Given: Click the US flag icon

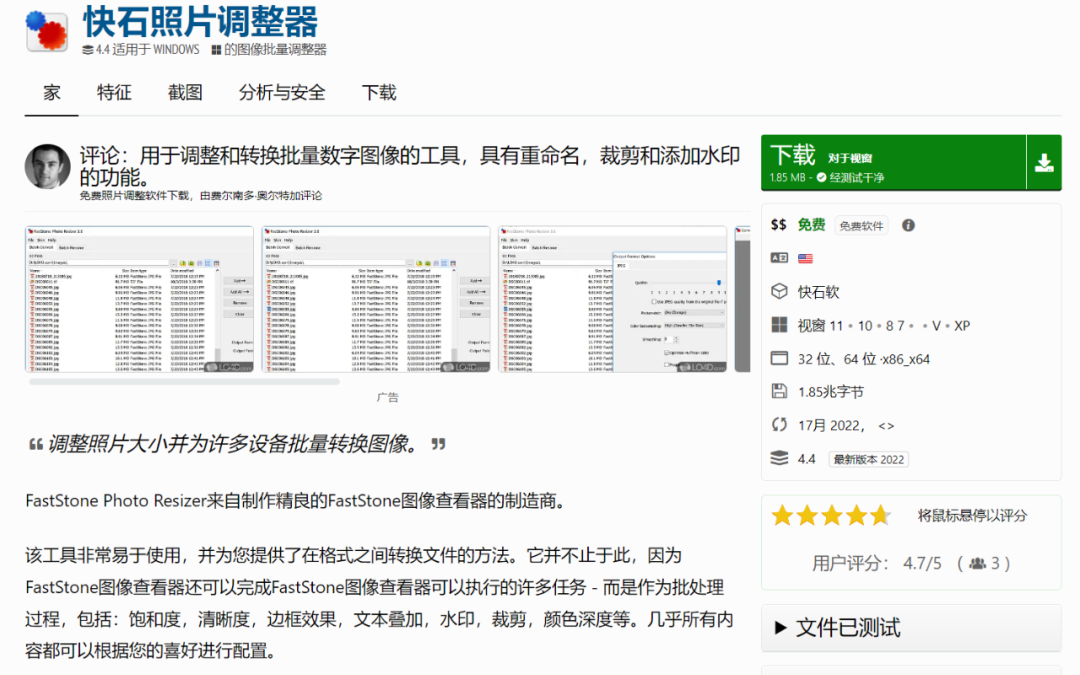Looking at the screenshot, I should [x=805, y=258].
